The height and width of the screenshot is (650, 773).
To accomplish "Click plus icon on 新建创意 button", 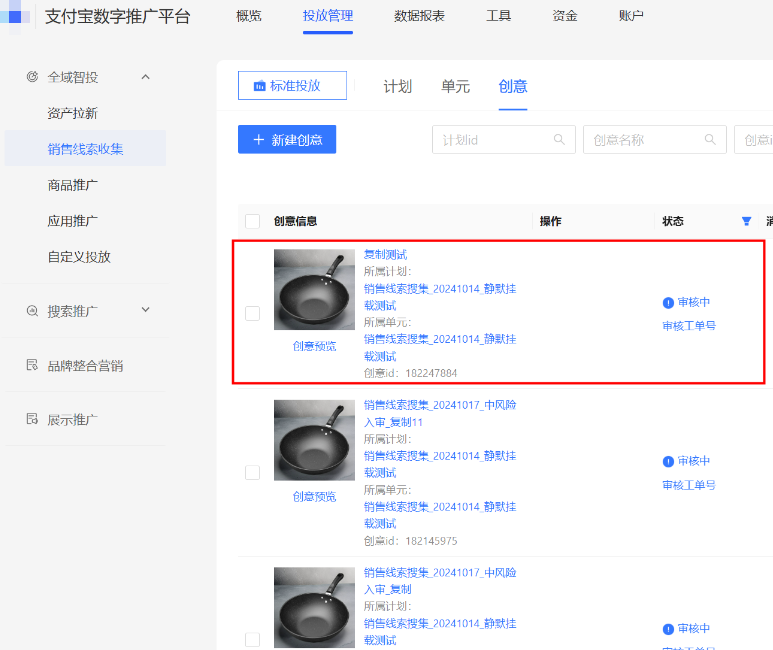I will click(x=259, y=140).
